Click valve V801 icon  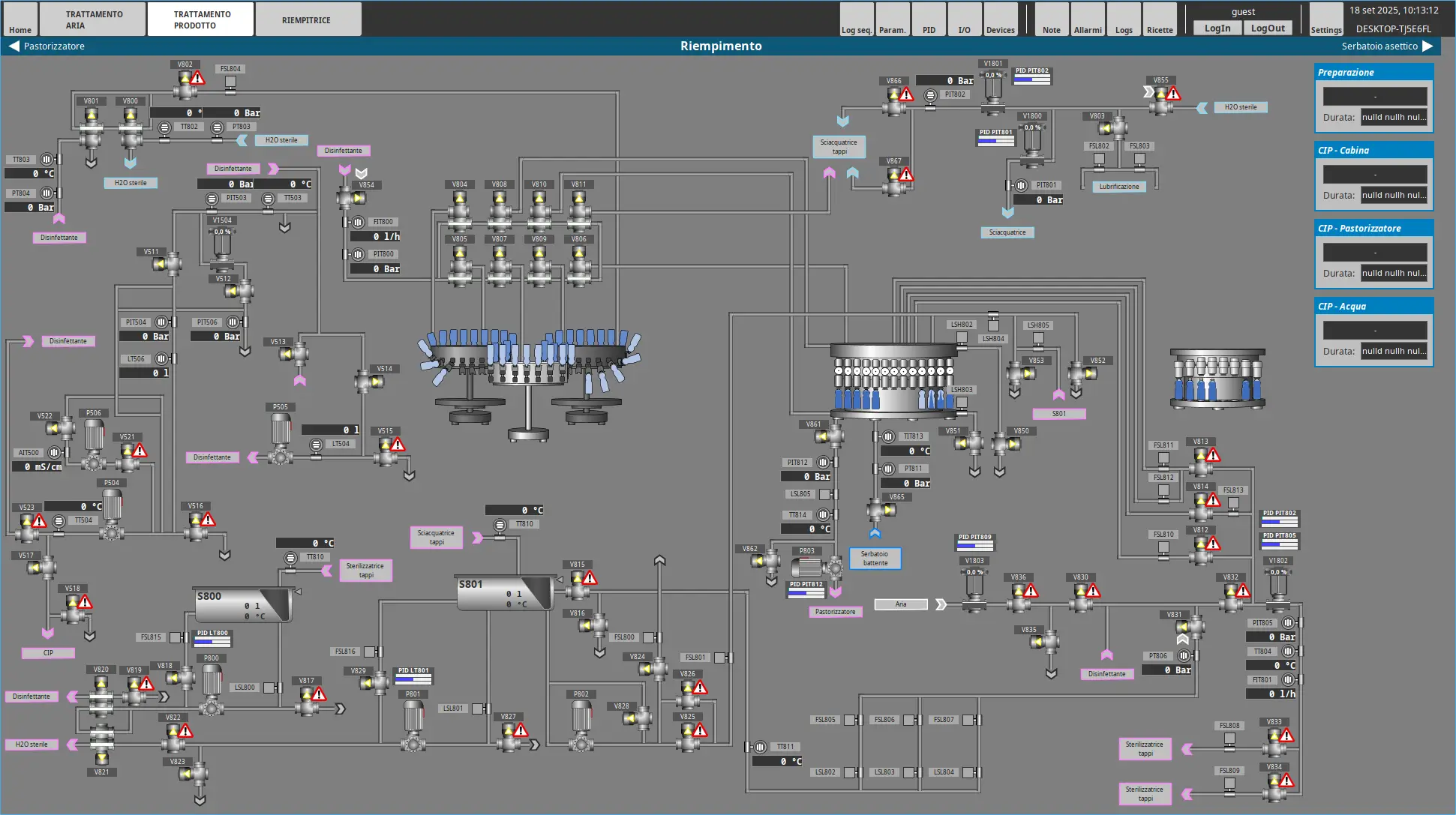92,129
